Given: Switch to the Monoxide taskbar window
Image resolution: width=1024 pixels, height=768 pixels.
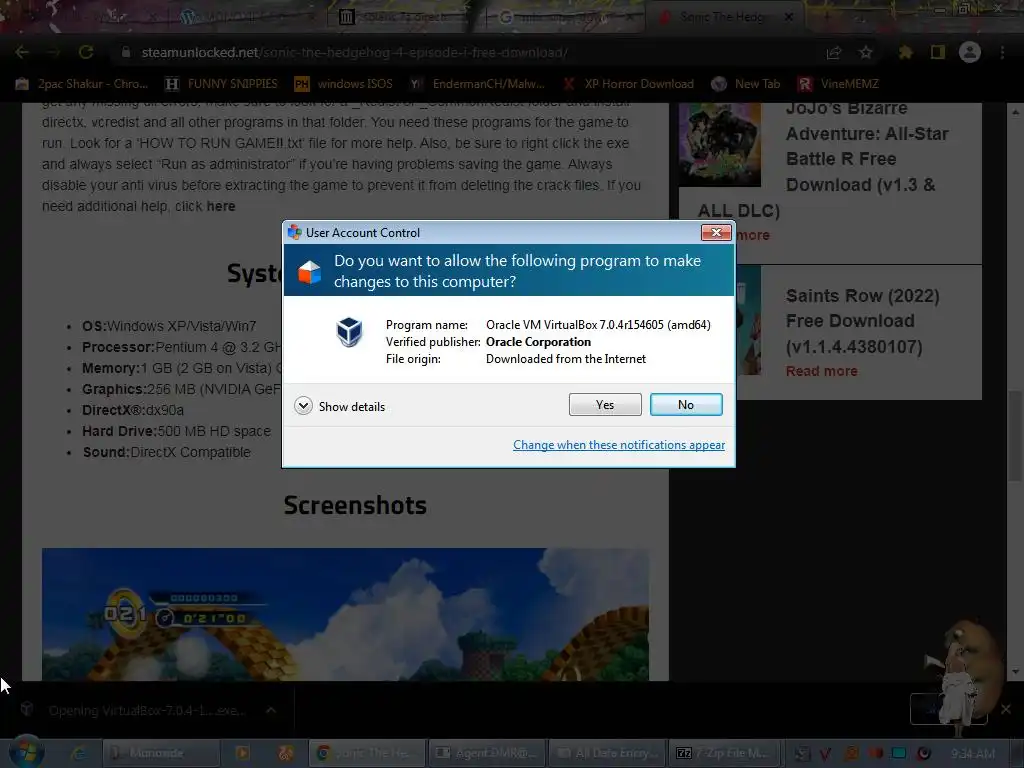Looking at the screenshot, I should (161, 753).
